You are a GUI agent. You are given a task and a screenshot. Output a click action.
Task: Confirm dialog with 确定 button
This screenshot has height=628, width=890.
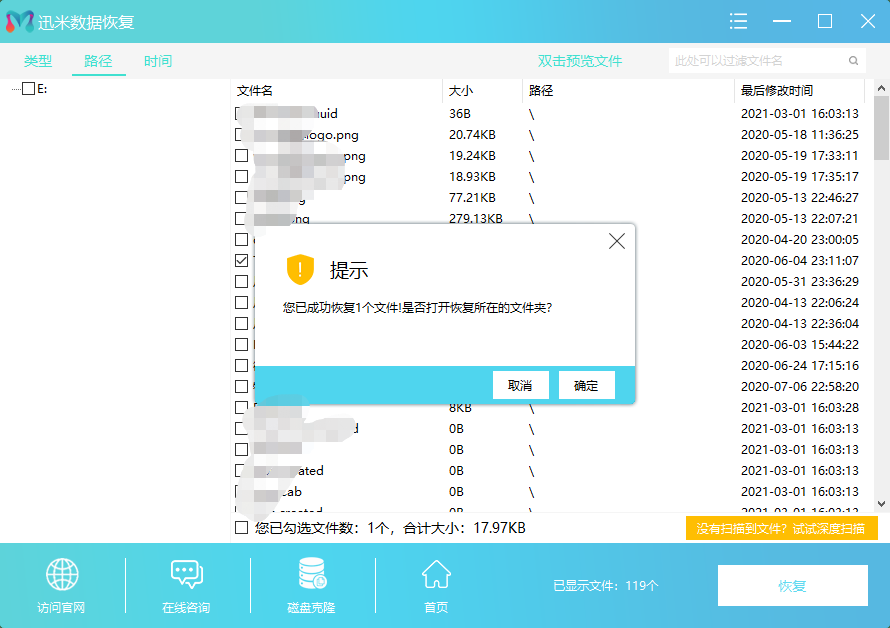[x=586, y=385]
